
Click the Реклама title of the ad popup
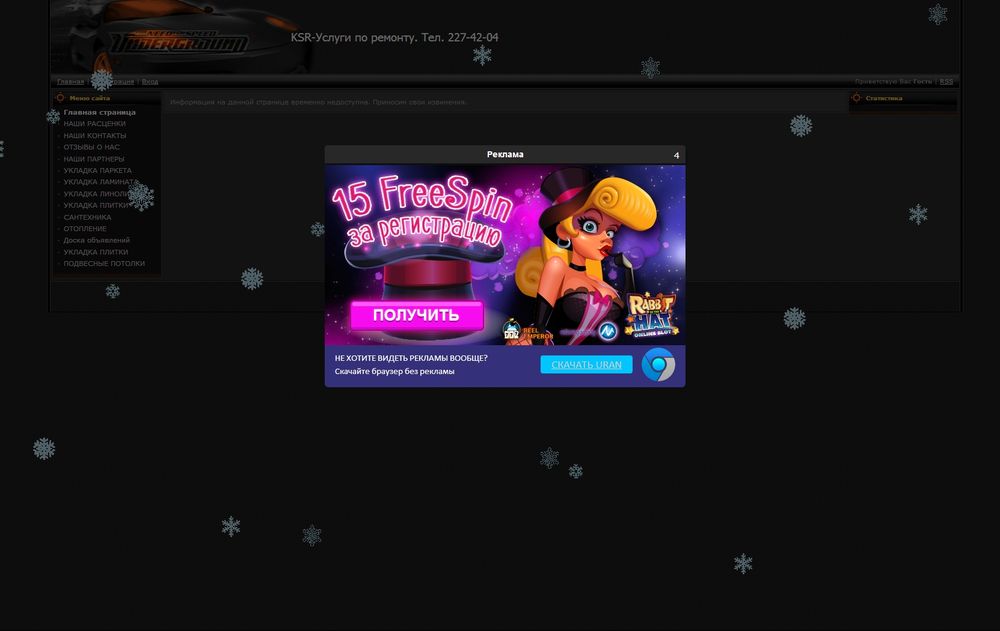(x=505, y=154)
